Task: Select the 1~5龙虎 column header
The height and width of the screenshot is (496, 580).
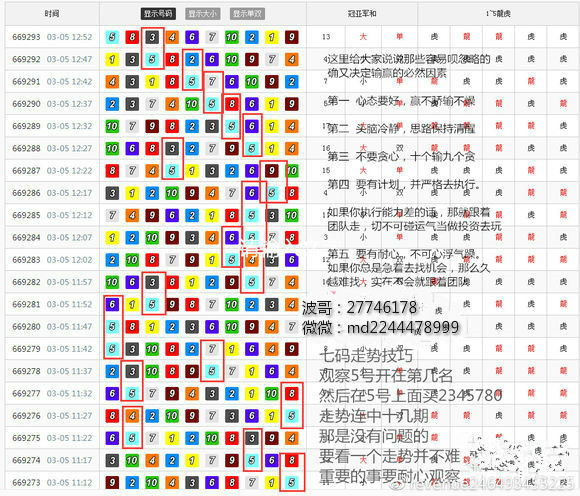Action: (498, 14)
